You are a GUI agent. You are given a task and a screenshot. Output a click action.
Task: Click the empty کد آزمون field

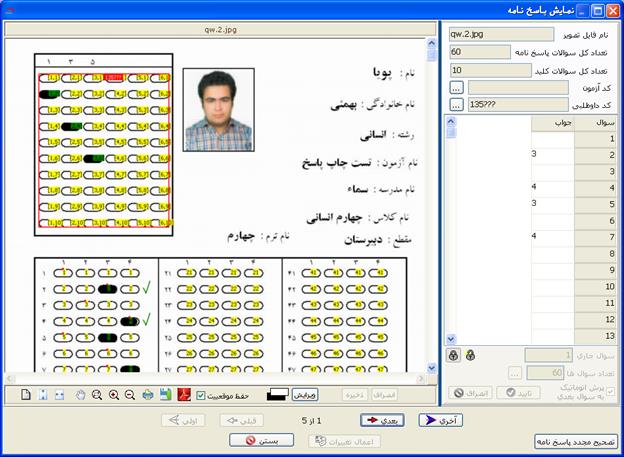(518, 88)
